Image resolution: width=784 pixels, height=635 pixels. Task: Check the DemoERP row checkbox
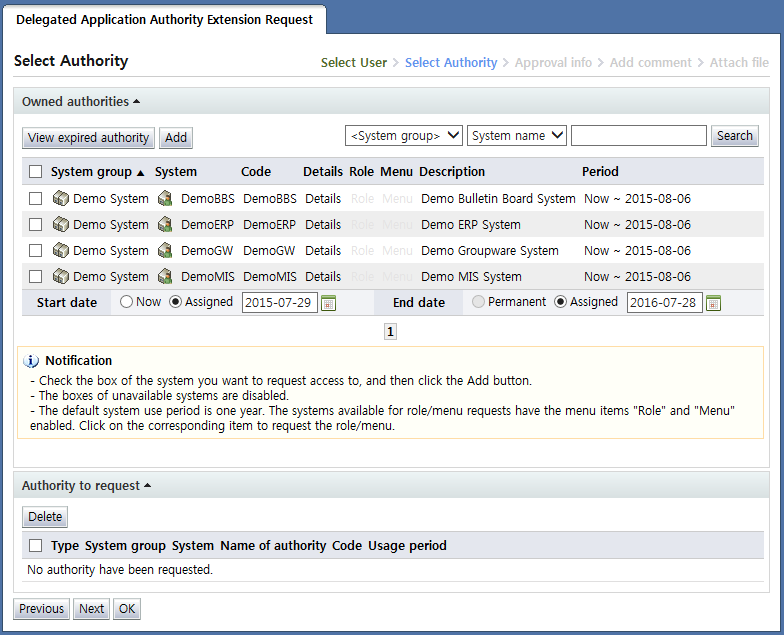pos(36,225)
